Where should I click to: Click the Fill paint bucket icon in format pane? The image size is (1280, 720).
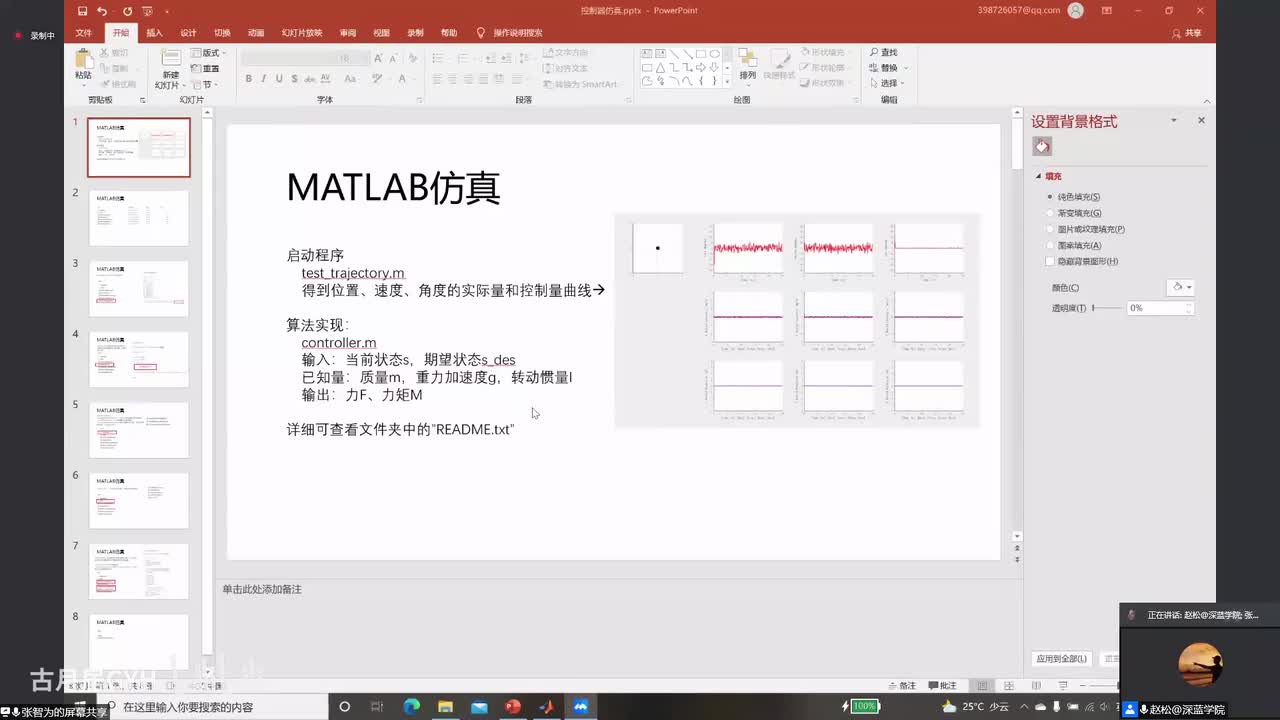click(1042, 147)
